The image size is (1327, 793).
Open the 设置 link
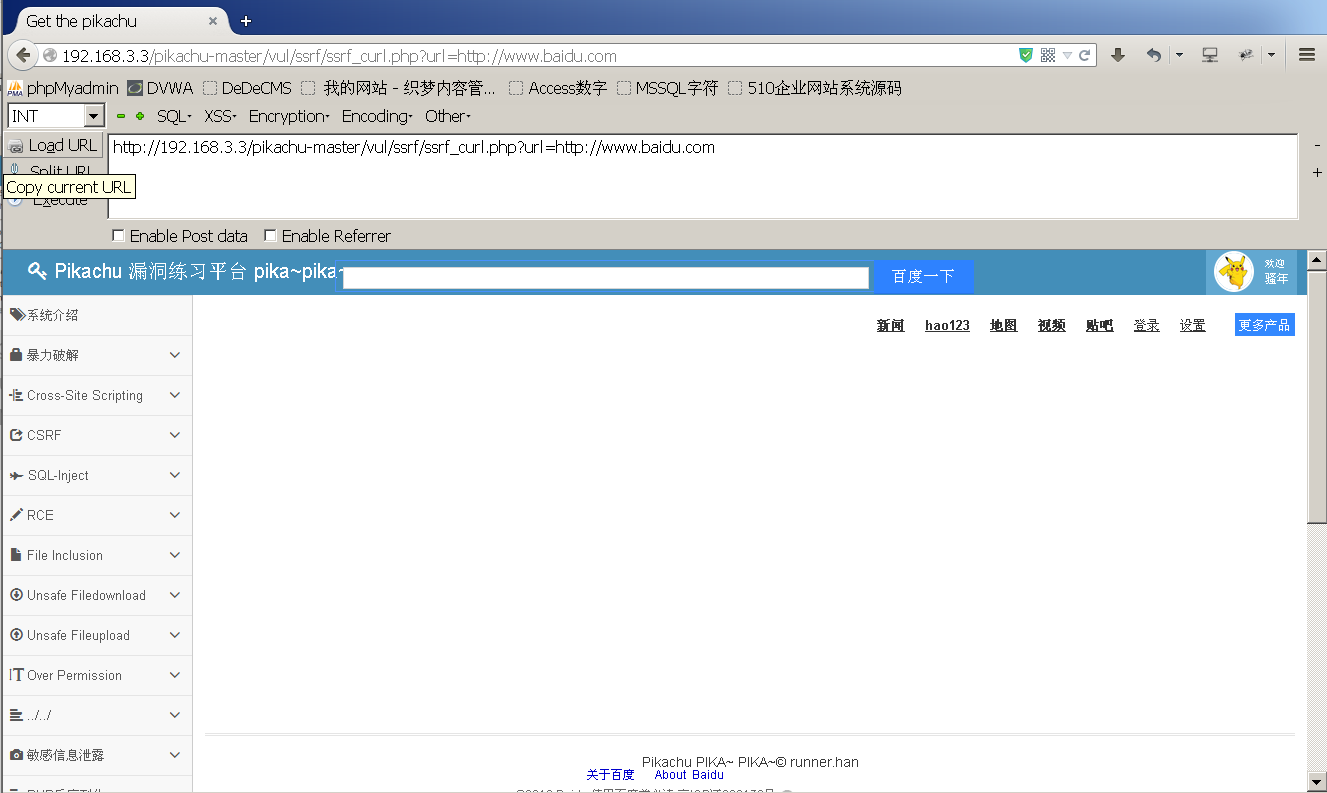(1192, 325)
